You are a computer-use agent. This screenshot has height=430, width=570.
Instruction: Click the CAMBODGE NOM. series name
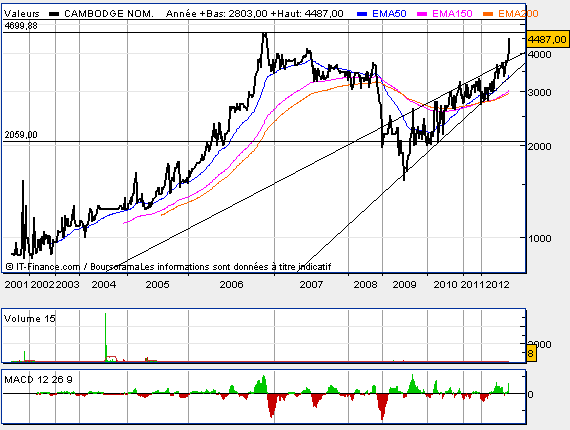coord(109,14)
